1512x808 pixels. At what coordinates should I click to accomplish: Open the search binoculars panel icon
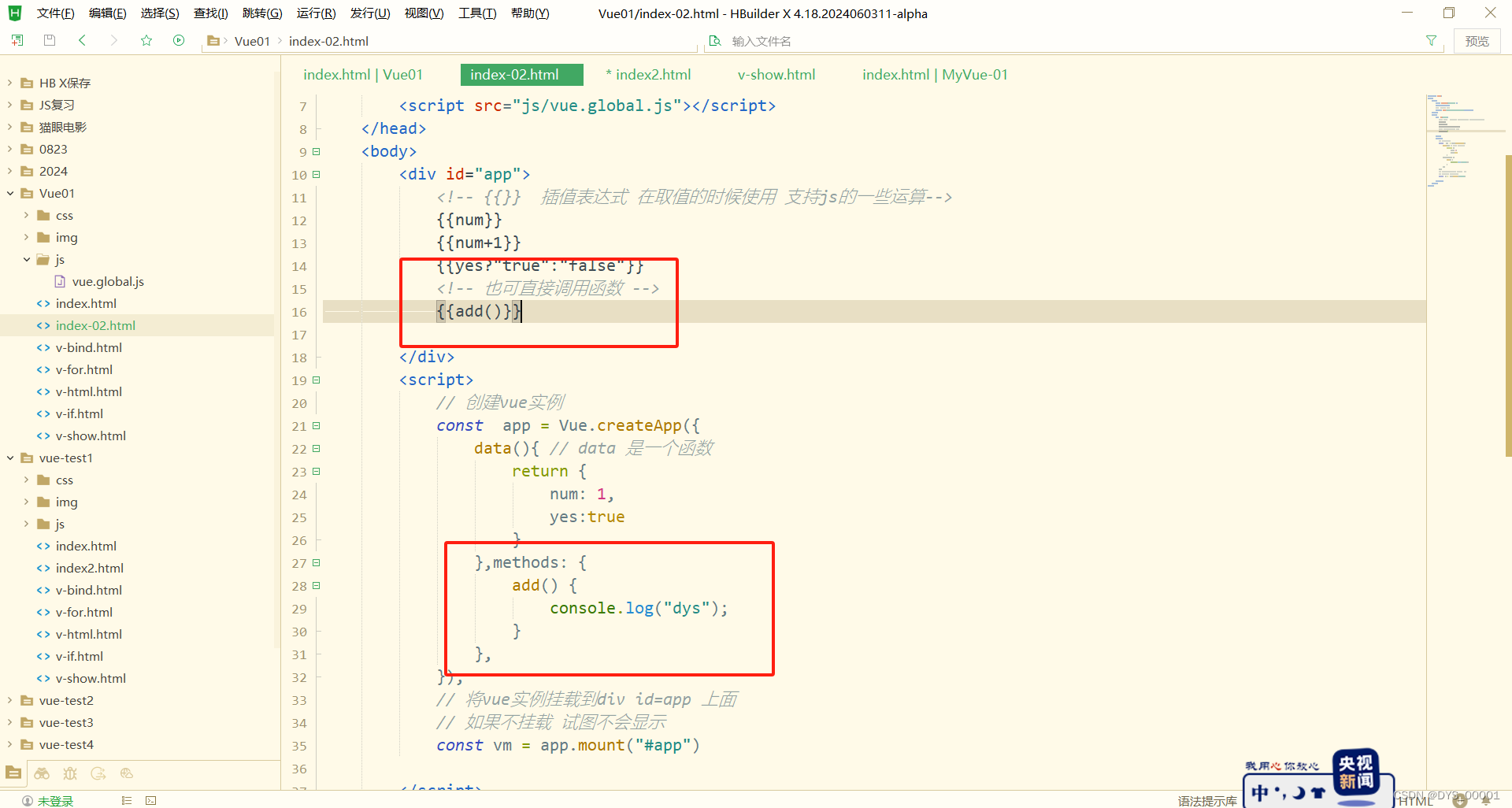[x=42, y=773]
